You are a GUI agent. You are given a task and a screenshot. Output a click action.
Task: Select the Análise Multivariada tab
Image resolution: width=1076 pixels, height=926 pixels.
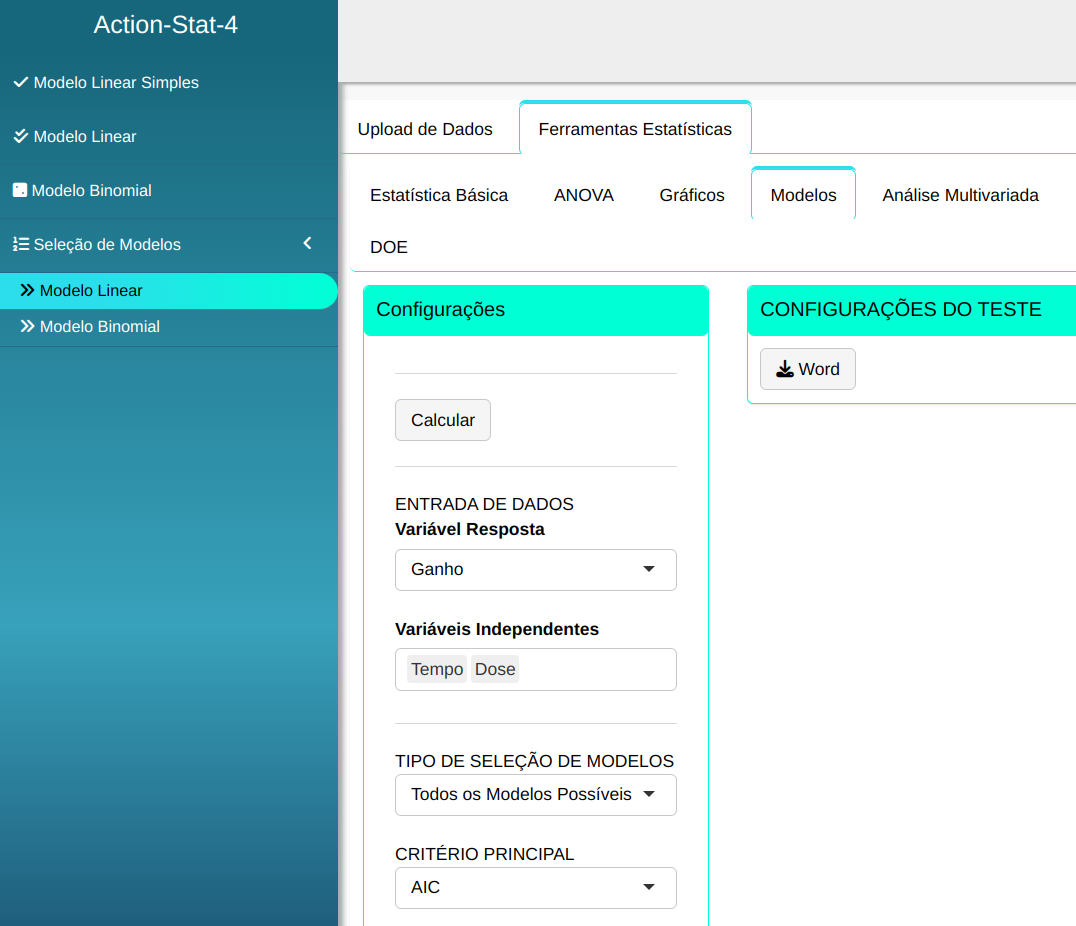960,195
